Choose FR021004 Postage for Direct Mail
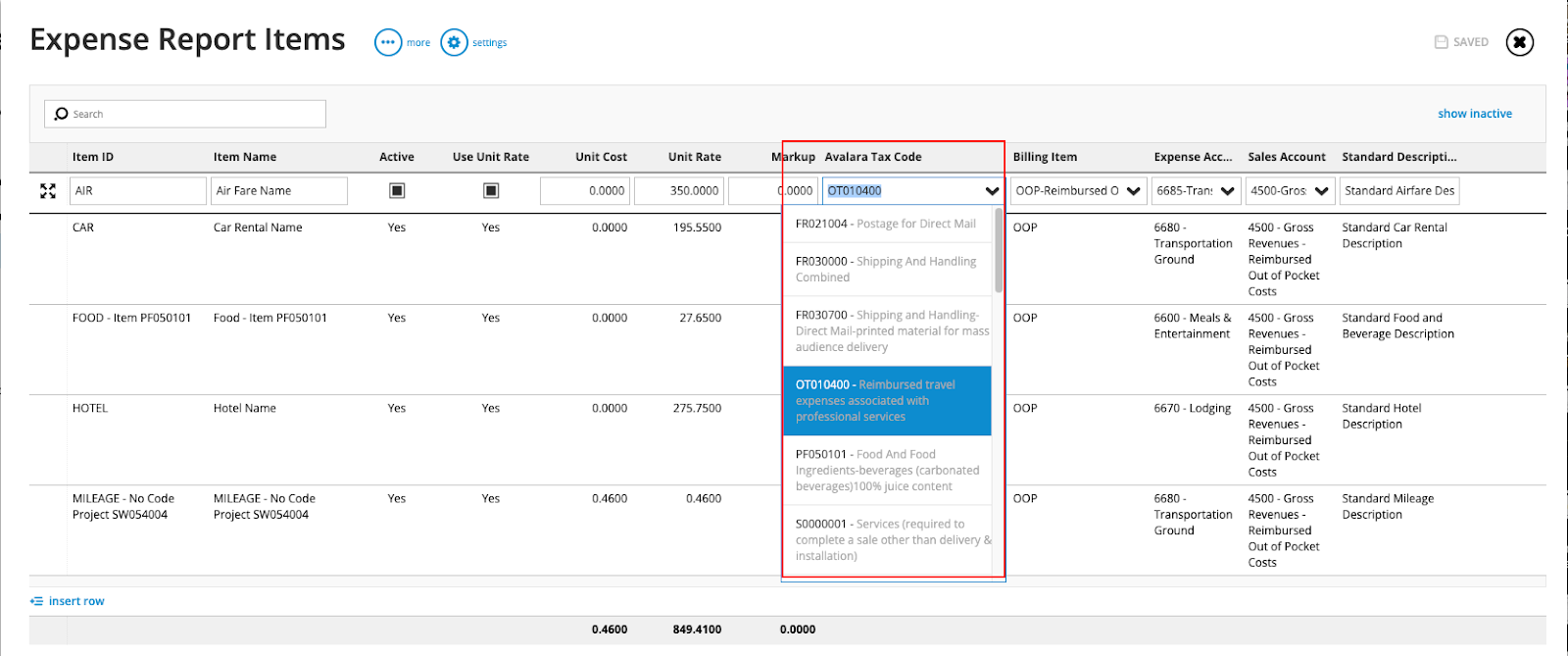The width and height of the screenshot is (1568, 656). pos(887,224)
